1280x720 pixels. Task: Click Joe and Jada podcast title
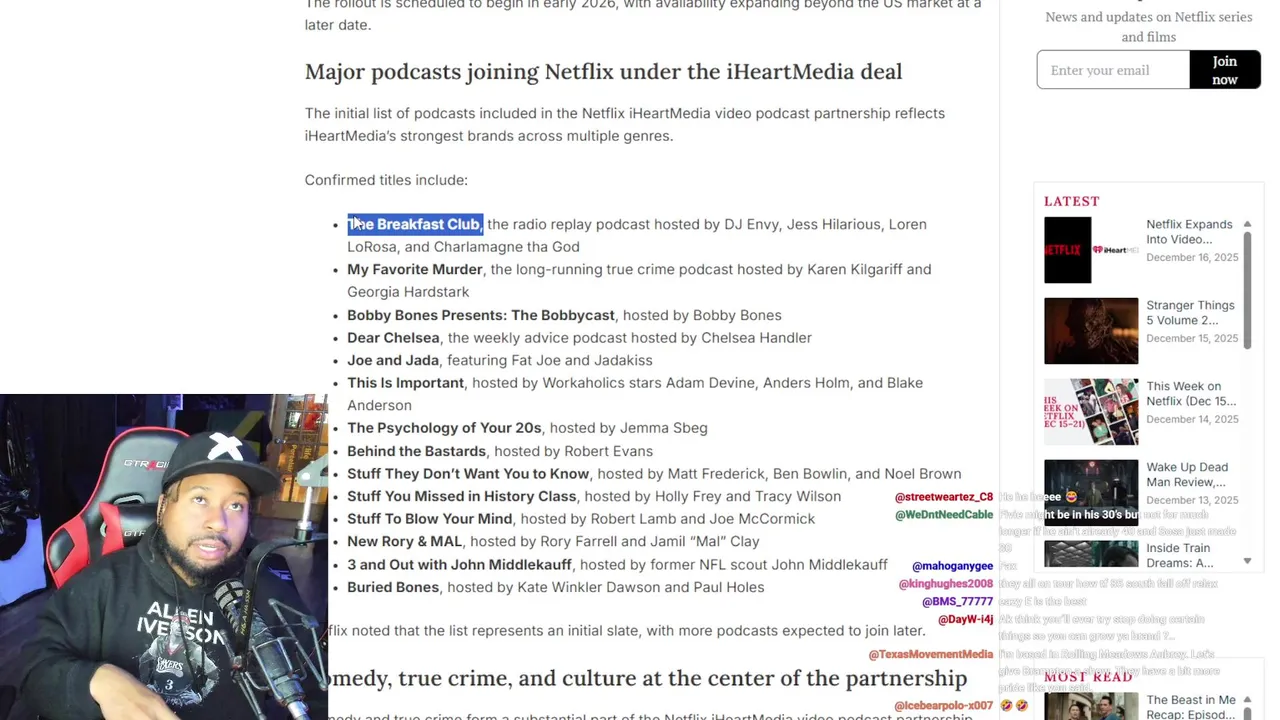click(x=393, y=360)
